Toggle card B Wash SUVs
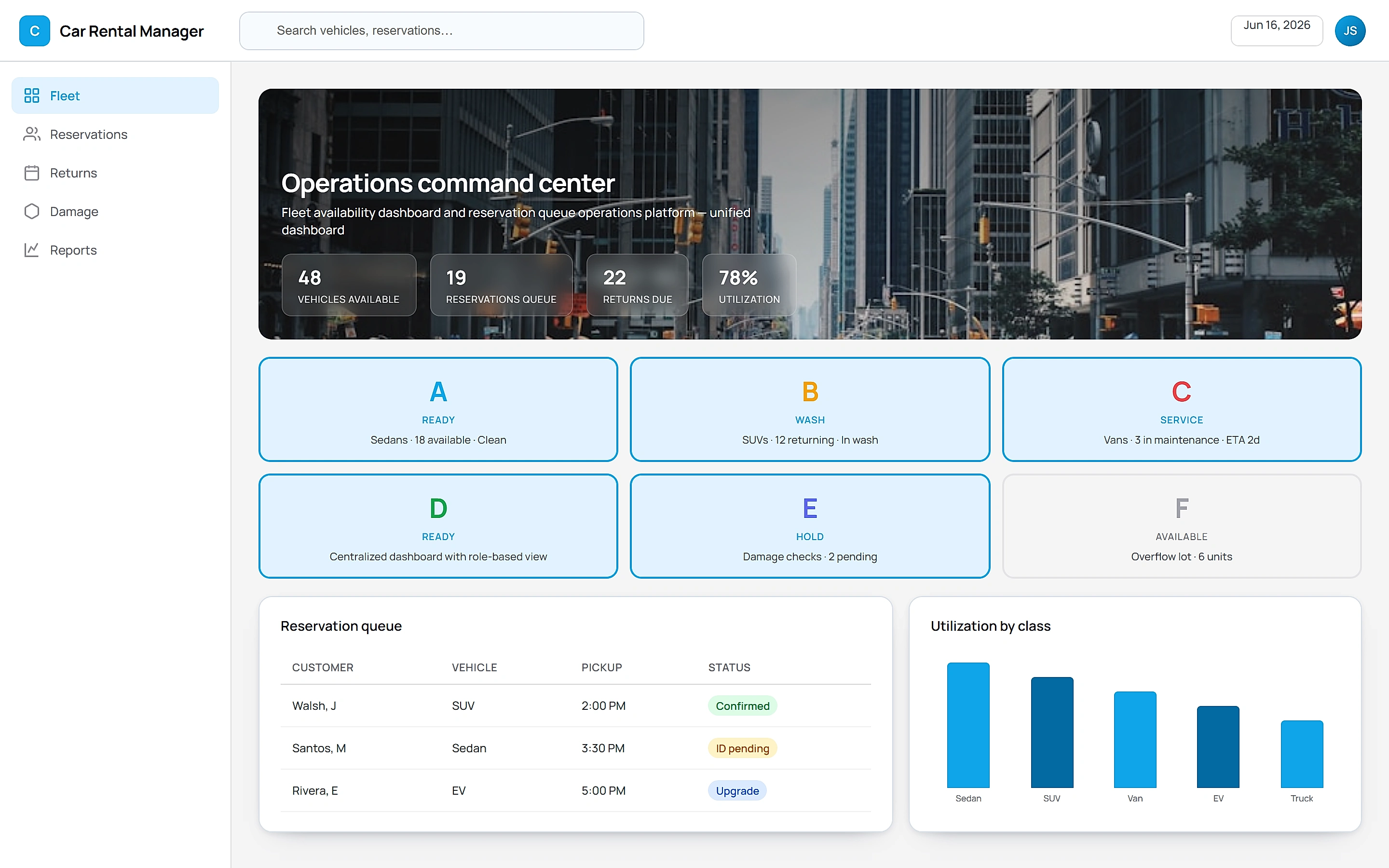Image resolution: width=1389 pixels, height=868 pixels. coord(810,409)
